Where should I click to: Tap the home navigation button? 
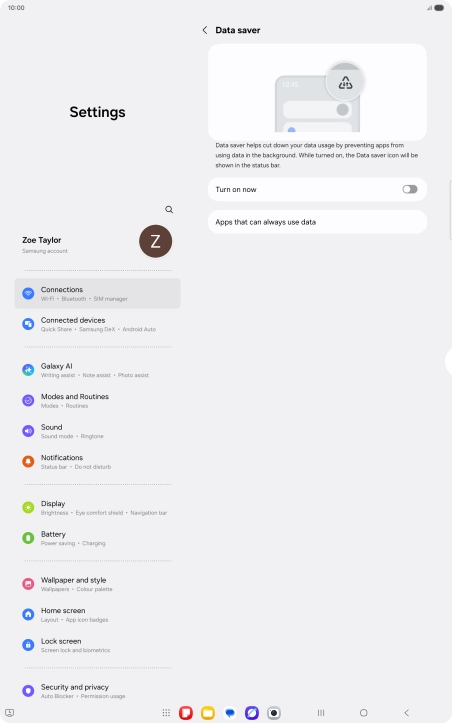pyautogui.click(x=364, y=713)
